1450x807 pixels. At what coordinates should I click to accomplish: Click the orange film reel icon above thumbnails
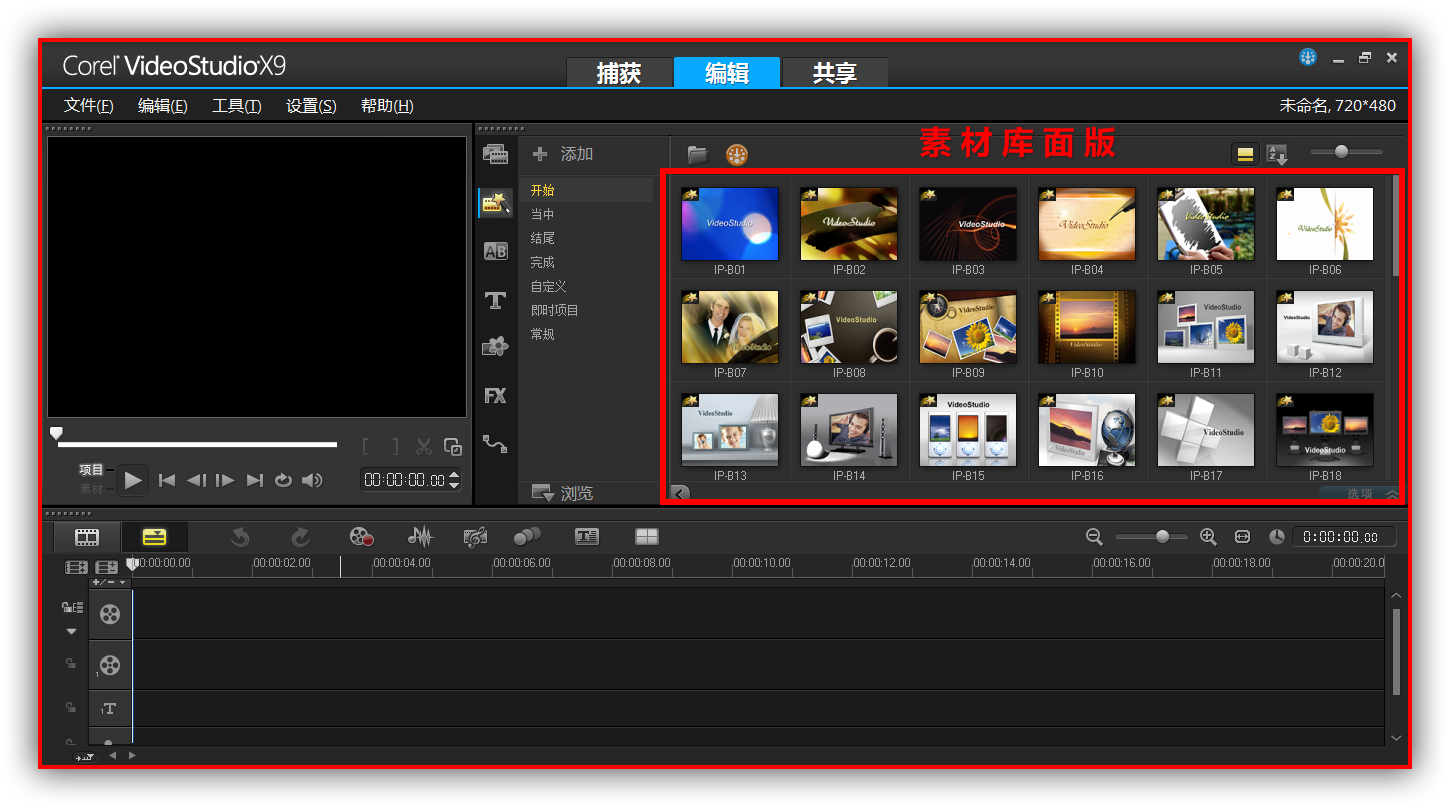[737, 154]
